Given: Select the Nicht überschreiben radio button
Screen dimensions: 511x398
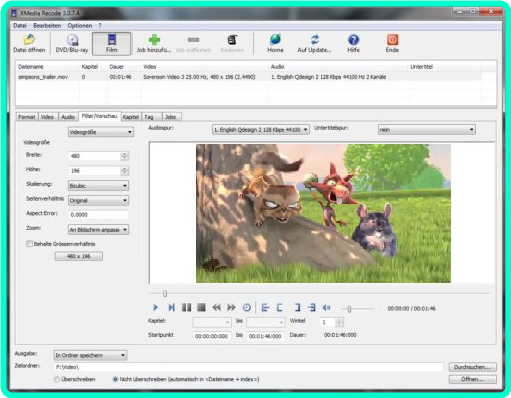Looking at the screenshot, I should click(x=115, y=379).
